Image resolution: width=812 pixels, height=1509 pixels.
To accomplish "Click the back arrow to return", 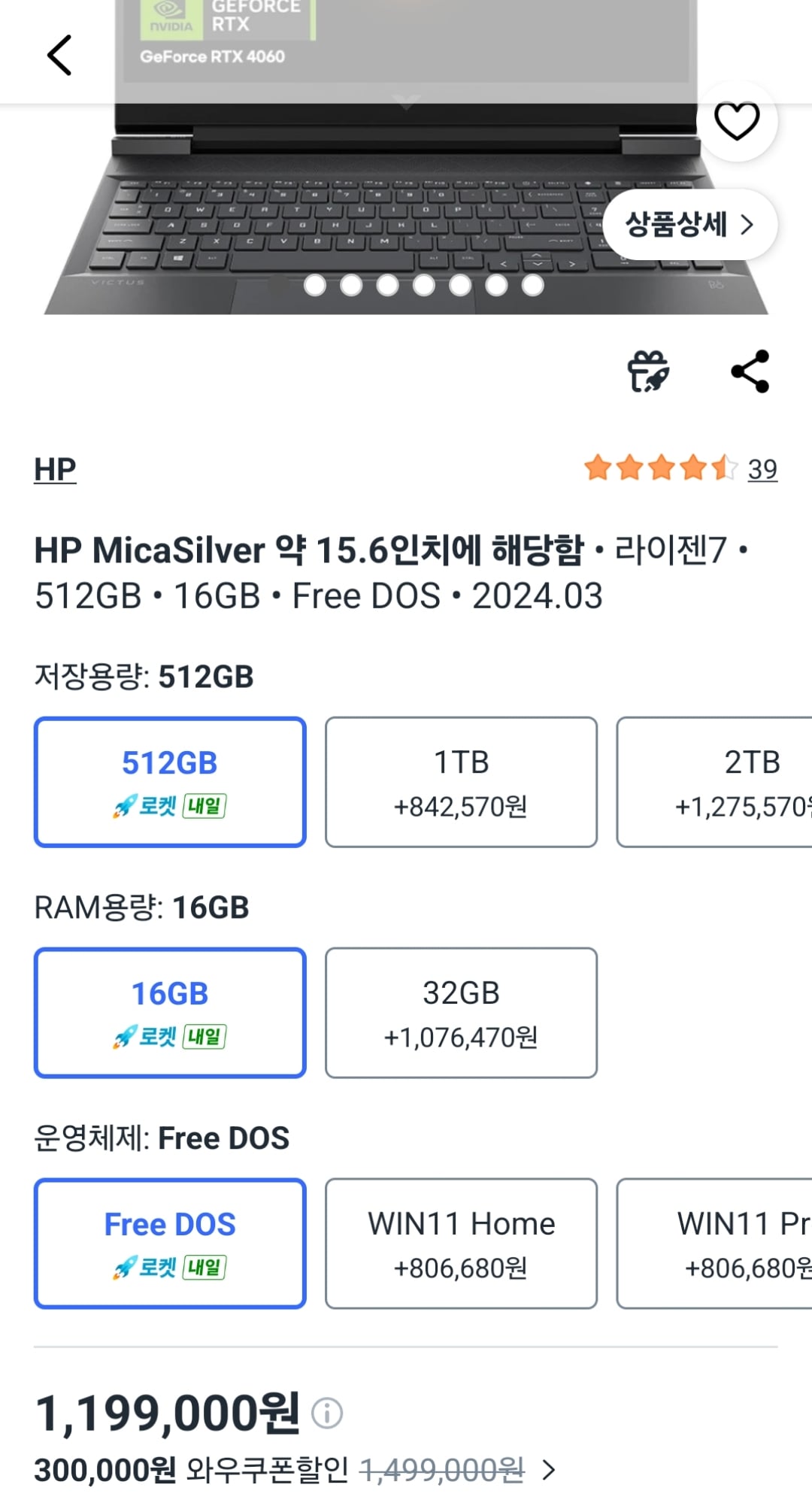I will (59, 56).
